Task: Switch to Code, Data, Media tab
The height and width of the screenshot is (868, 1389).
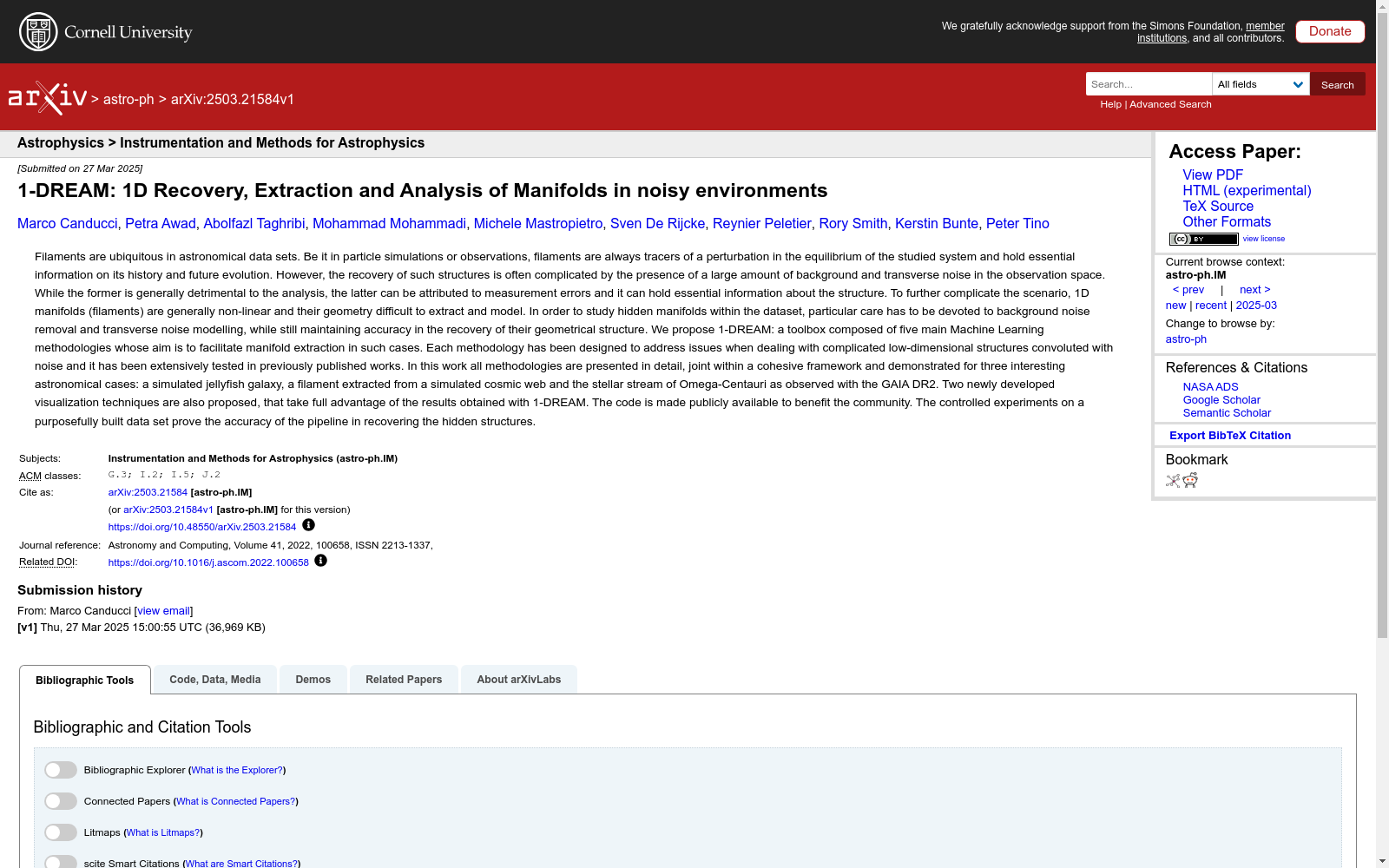Action: point(215,680)
